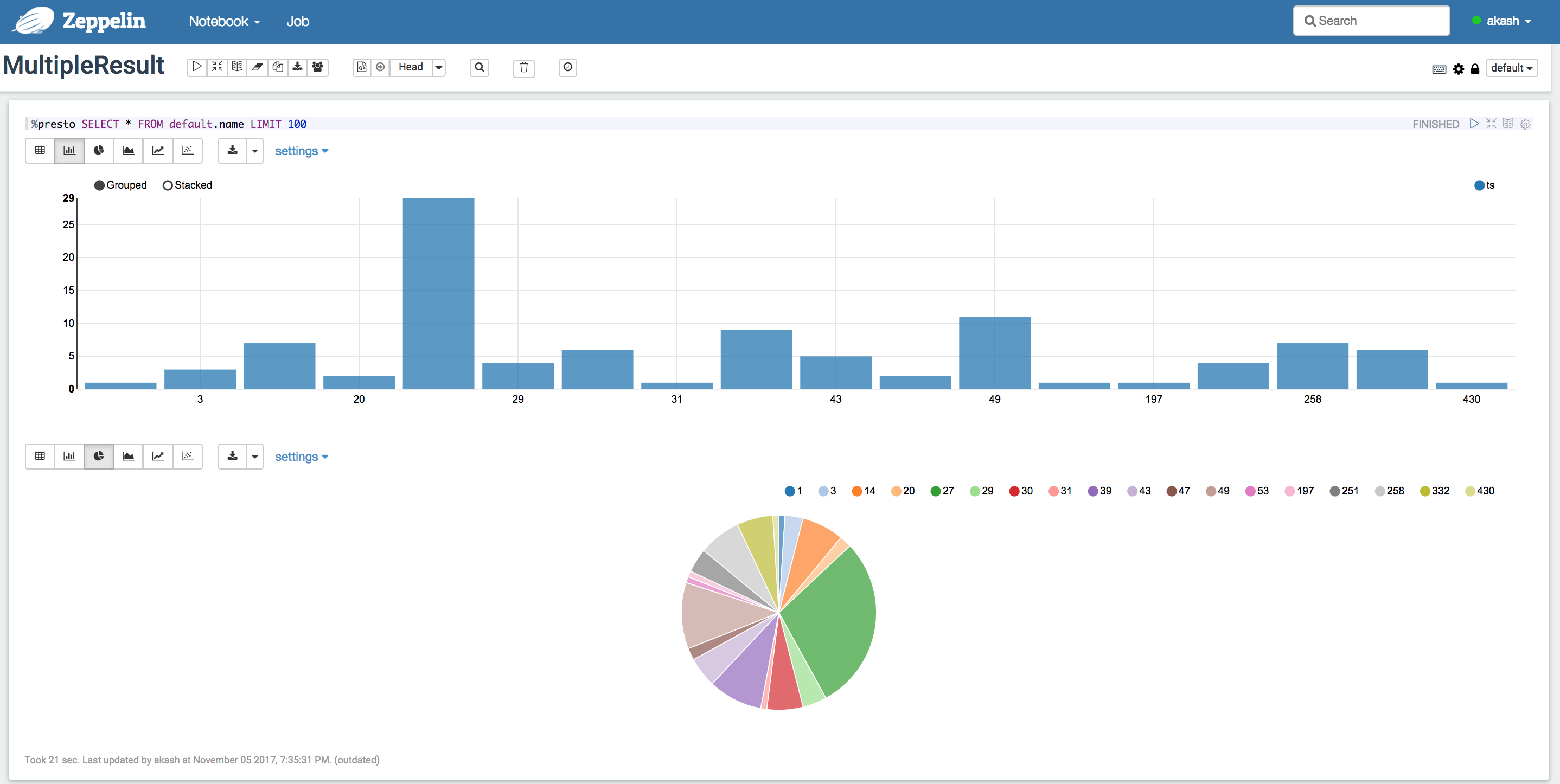Run all paragraphs in the notebook

click(x=197, y=67)
